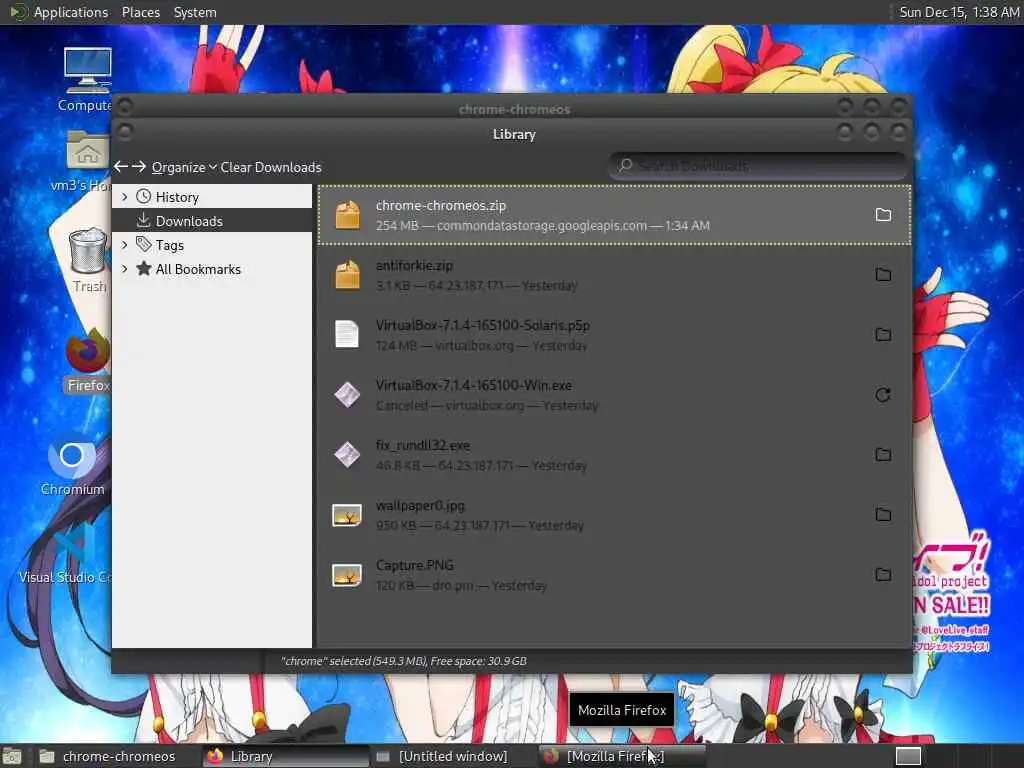Click the Search Downloads field
1024x768 pixels.
tap(758, 166)
